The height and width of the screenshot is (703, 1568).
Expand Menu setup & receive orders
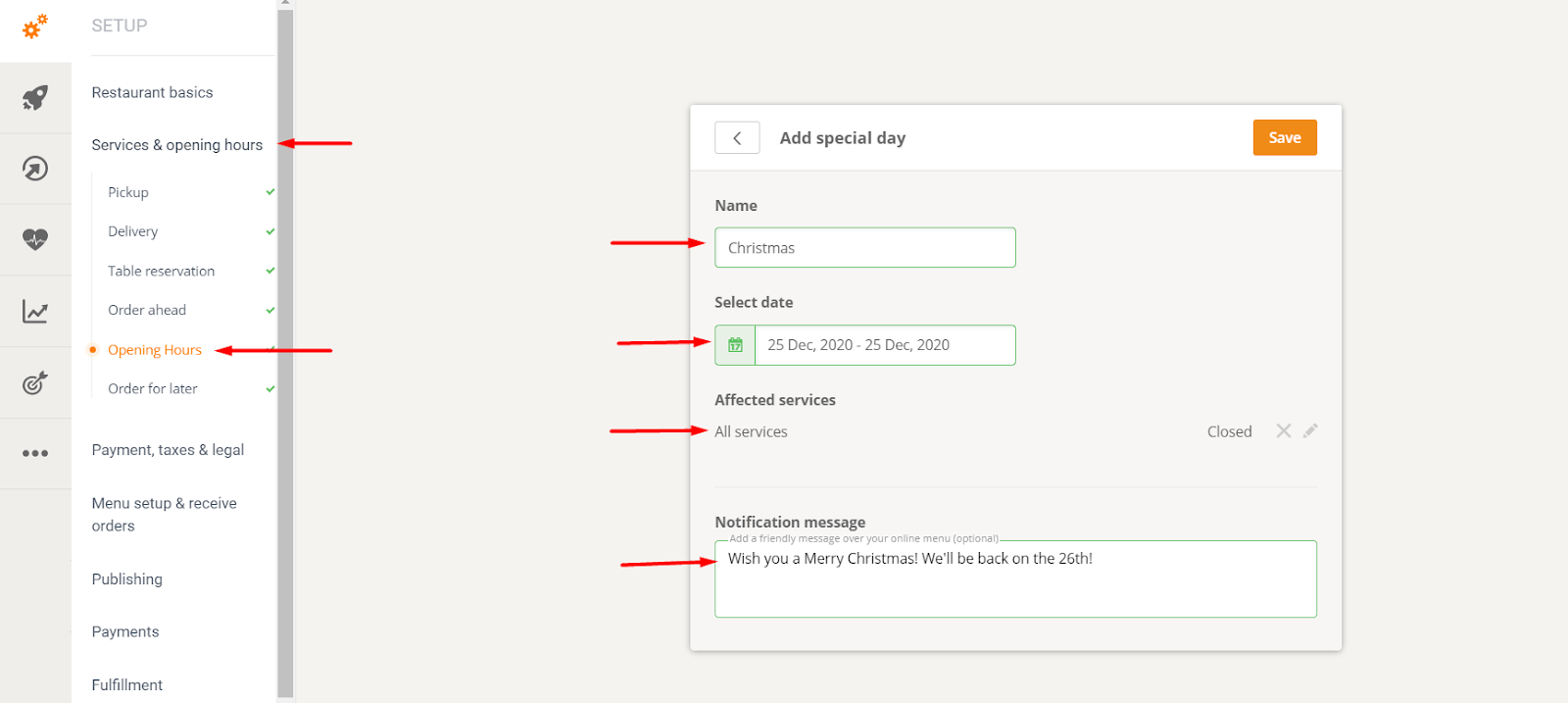tap(165, 515)
